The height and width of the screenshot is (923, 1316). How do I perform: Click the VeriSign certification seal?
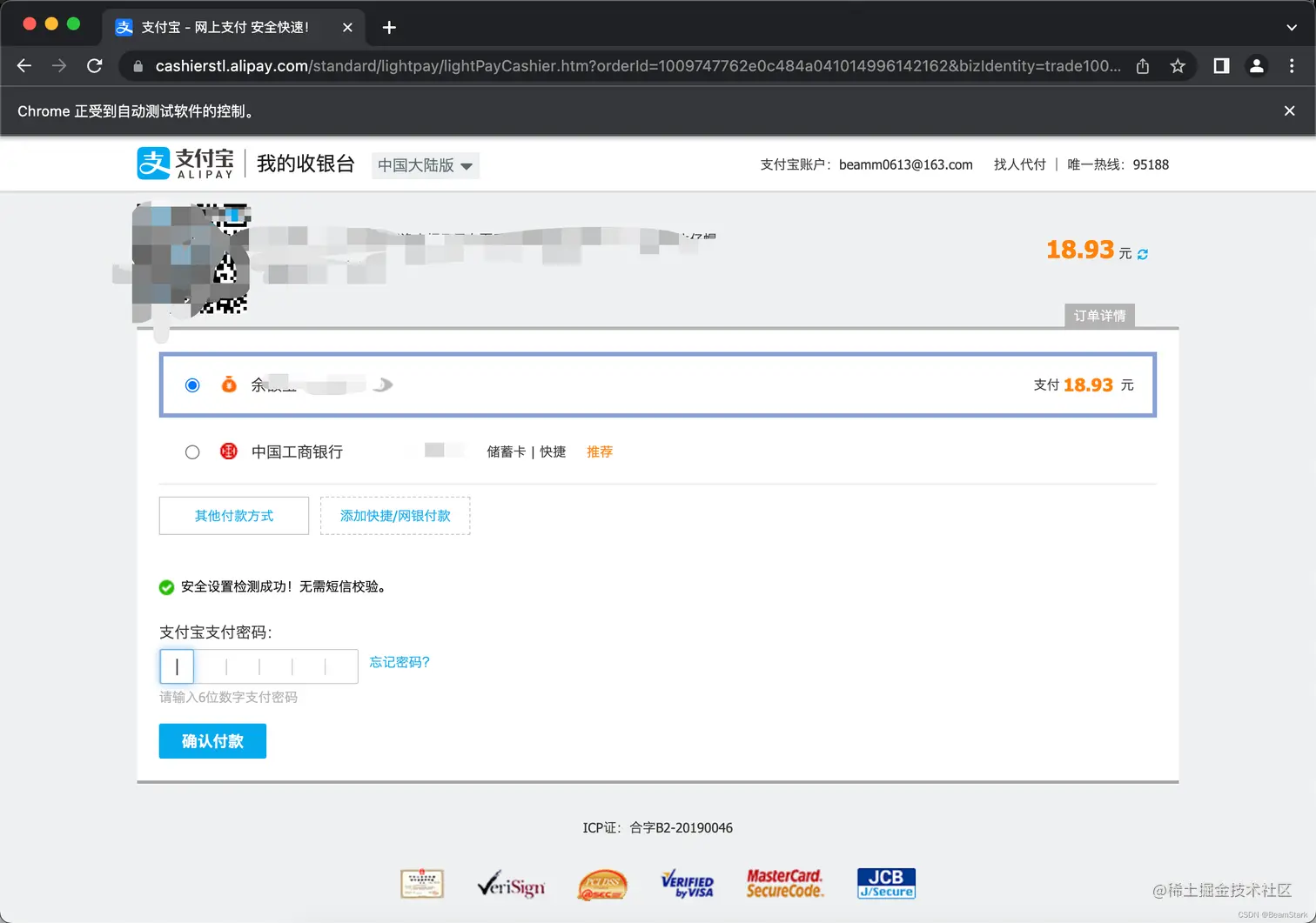[512, 884]
